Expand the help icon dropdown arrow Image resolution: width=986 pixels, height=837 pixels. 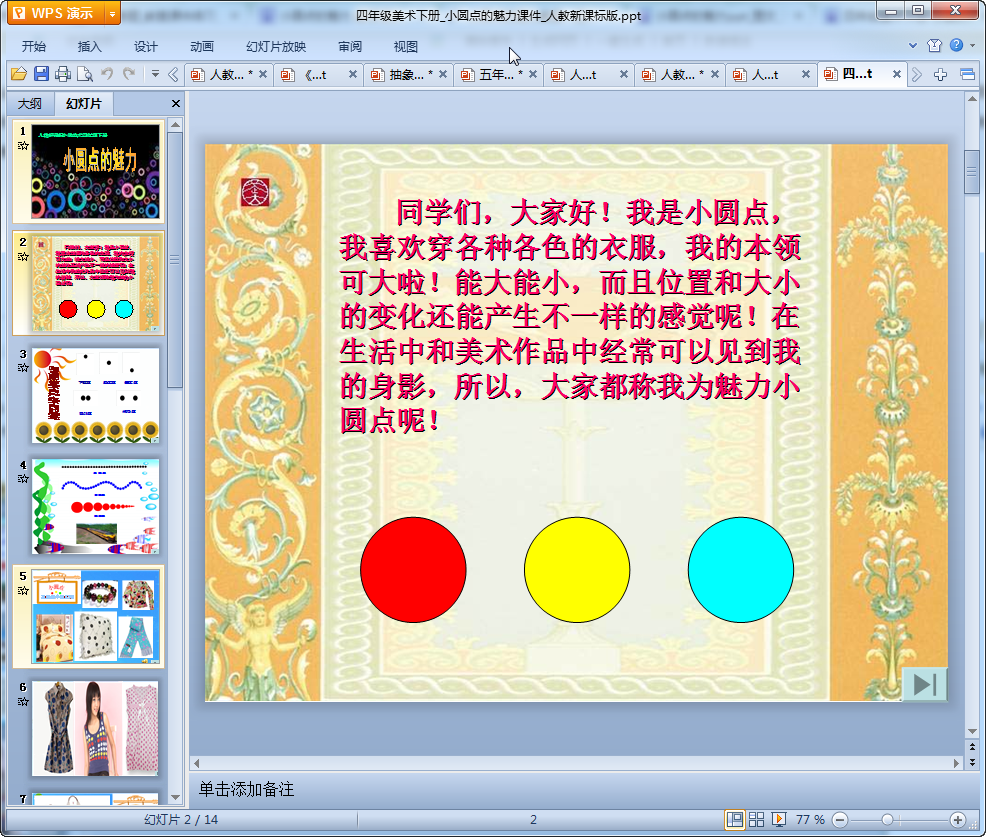pos(972,45)
